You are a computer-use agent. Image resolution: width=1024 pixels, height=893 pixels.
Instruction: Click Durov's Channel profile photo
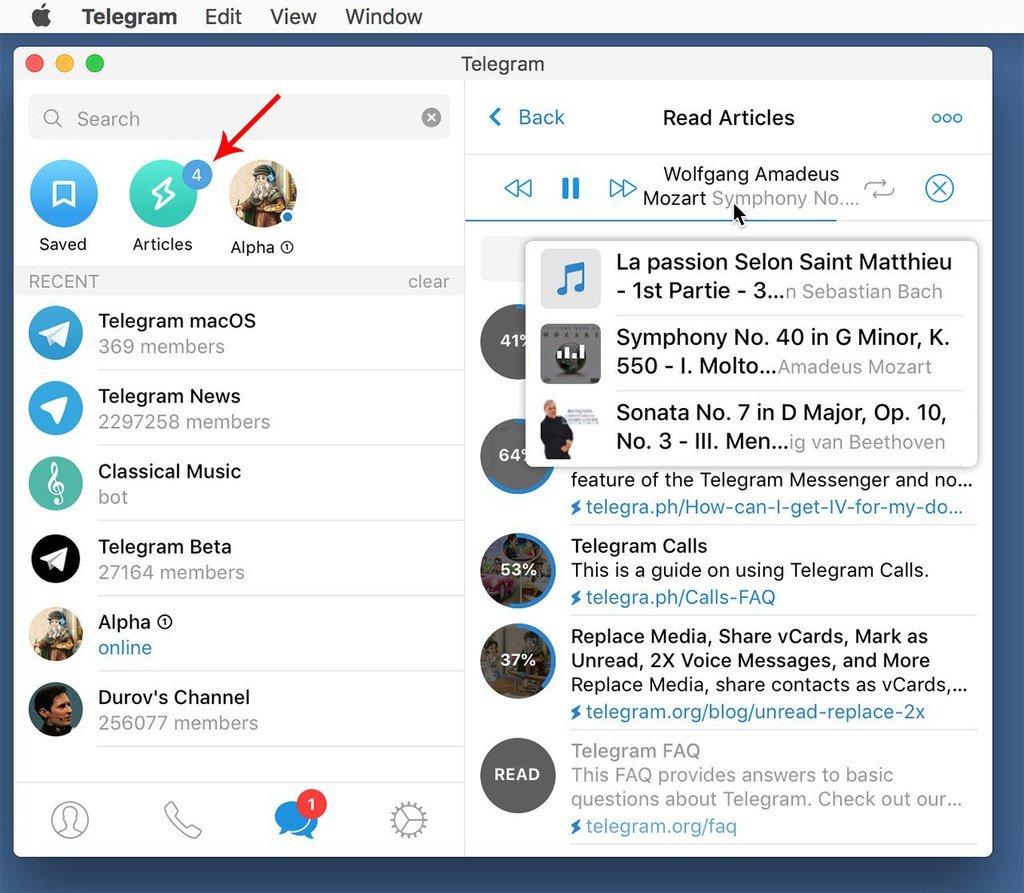(x=56, y=709)
